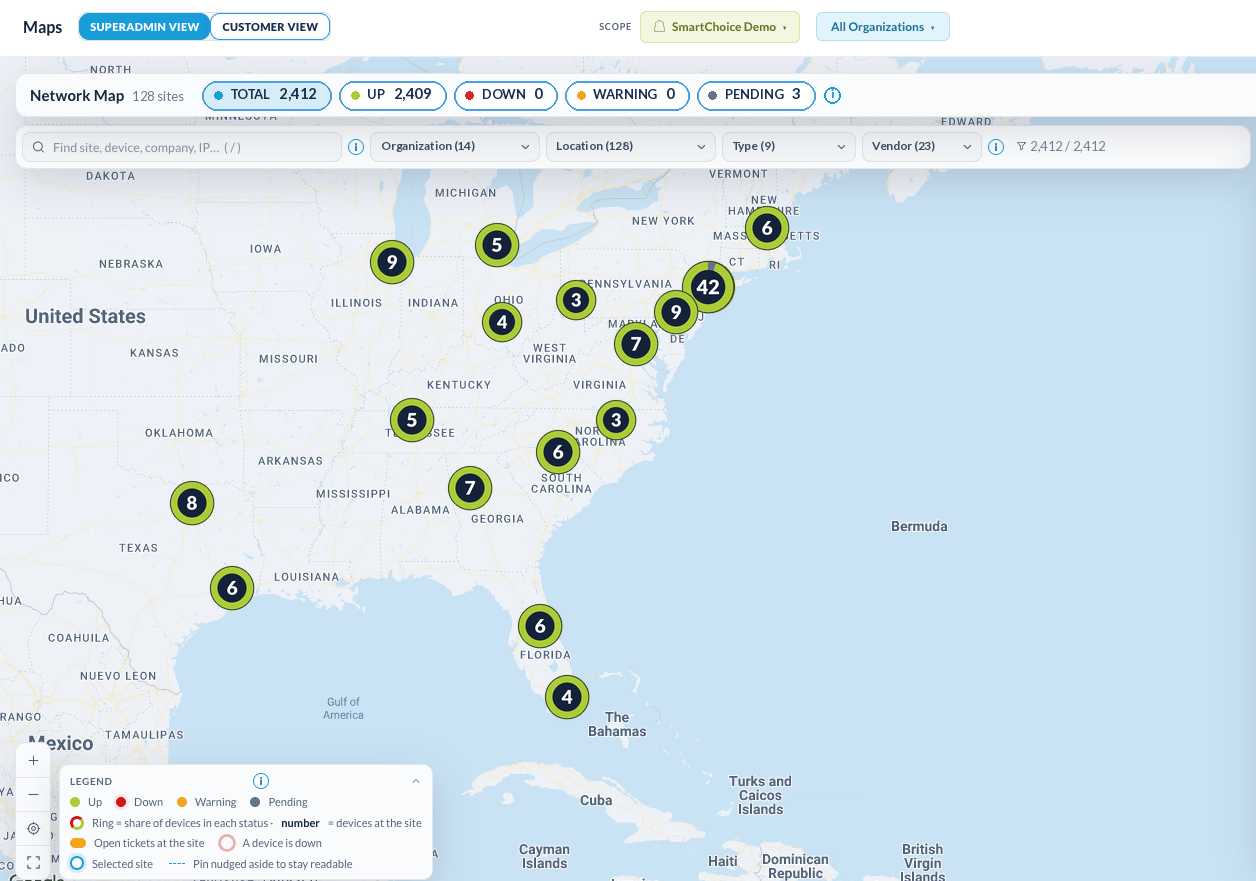Zoom in with the plus map control
This screenshot has height=881, width=1256.
(33, 760)
